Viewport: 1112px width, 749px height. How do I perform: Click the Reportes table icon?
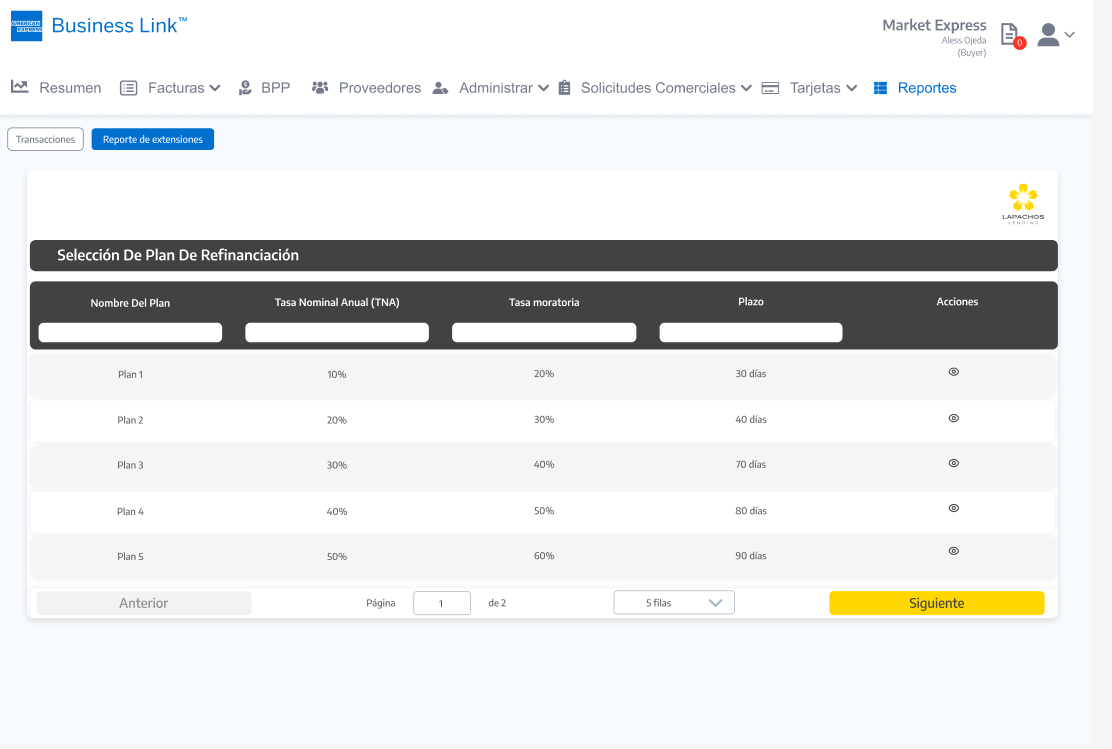(880, 88)
